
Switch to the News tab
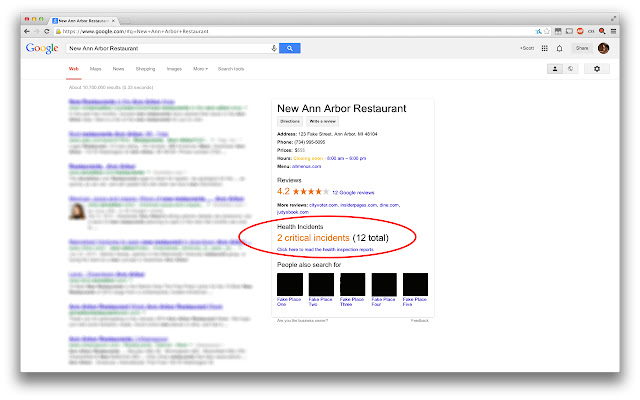click(118, 69)
